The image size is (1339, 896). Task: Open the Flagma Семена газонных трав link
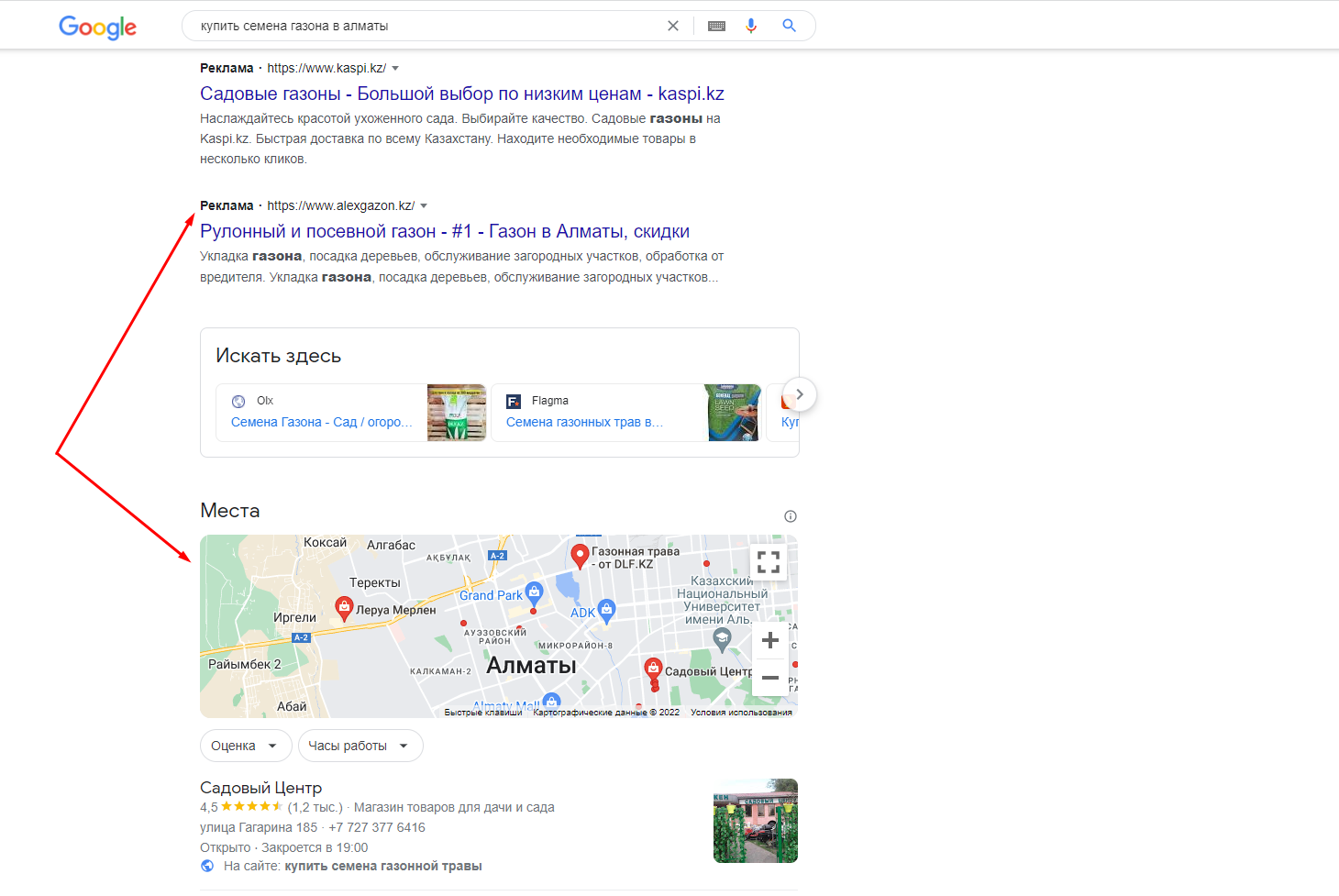pos(584,422)
